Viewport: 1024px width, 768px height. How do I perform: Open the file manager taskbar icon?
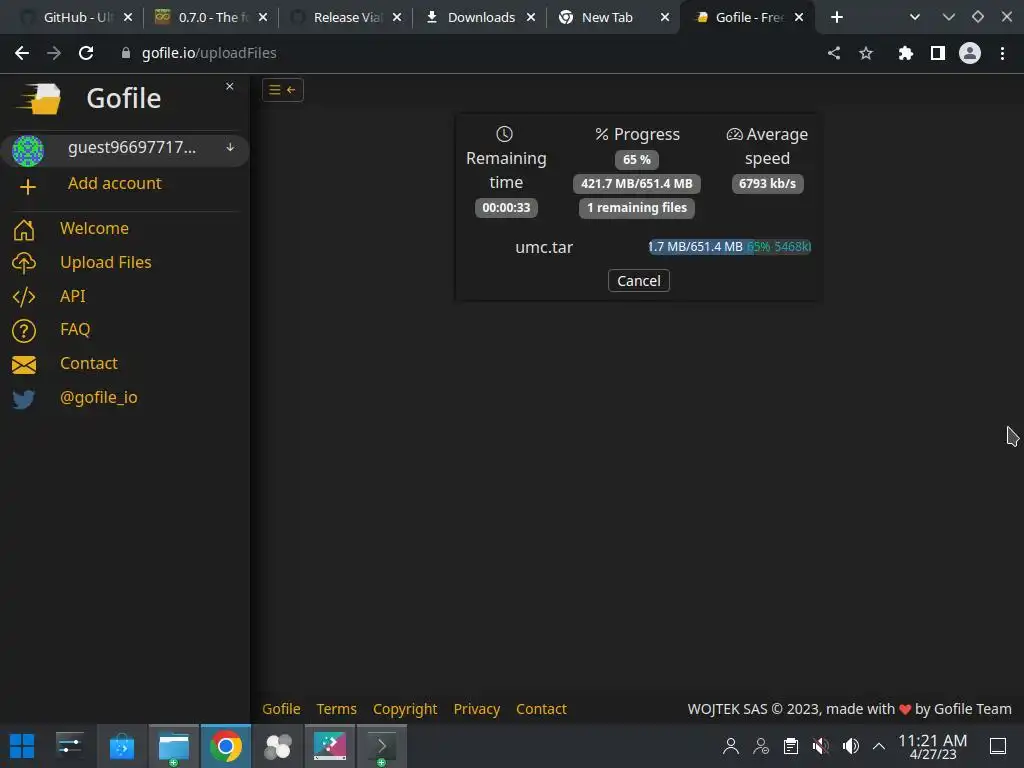[x=174, y=746]
